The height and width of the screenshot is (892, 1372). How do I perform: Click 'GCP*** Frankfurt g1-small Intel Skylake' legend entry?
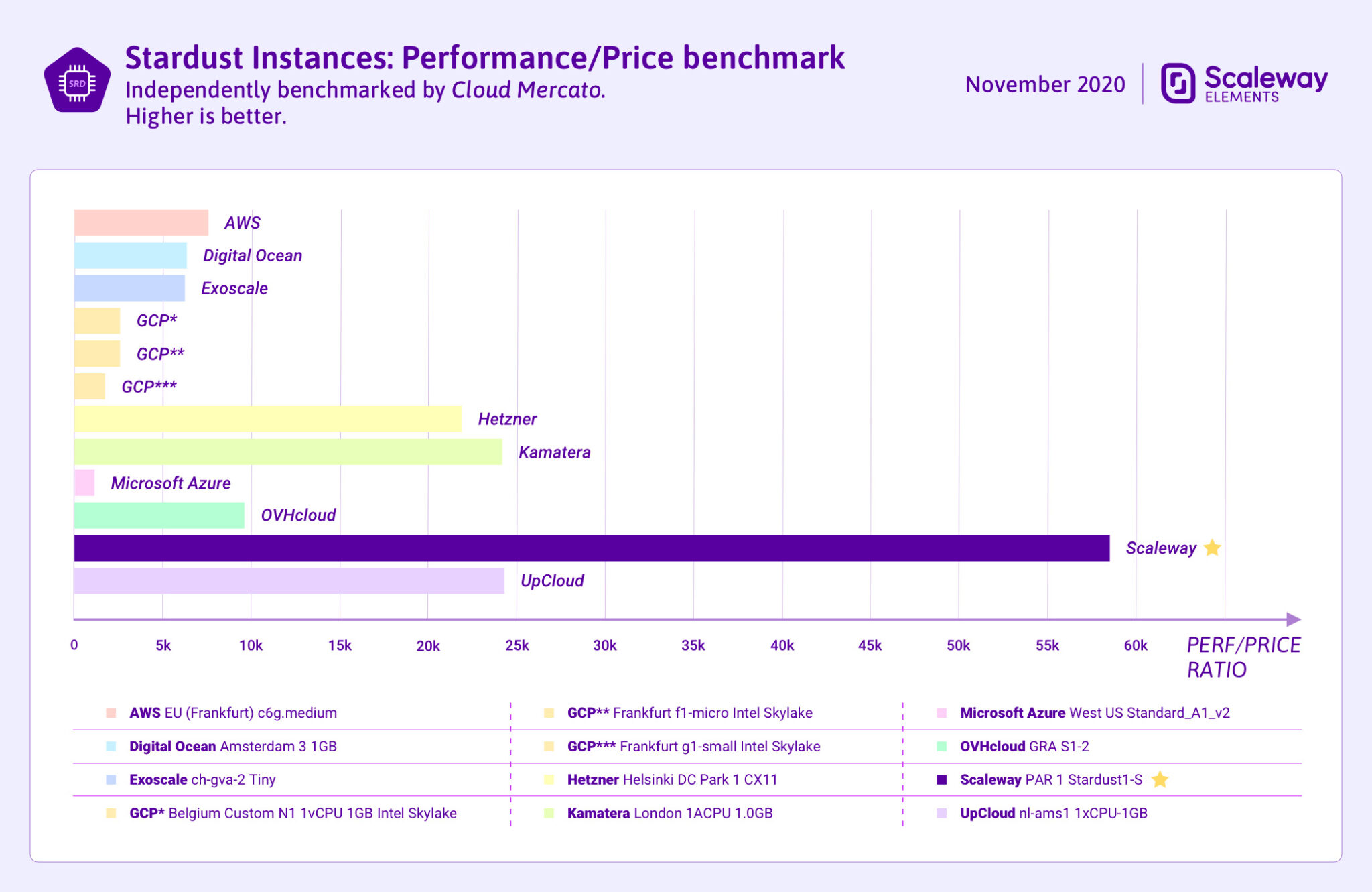693,747
